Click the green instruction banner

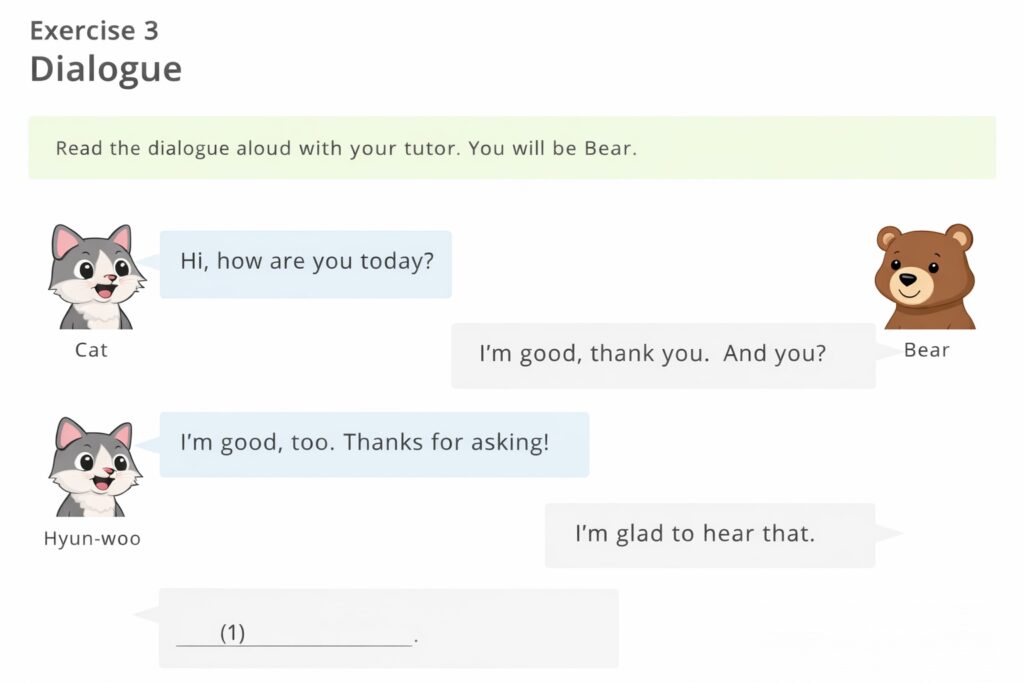coord(512,148)
